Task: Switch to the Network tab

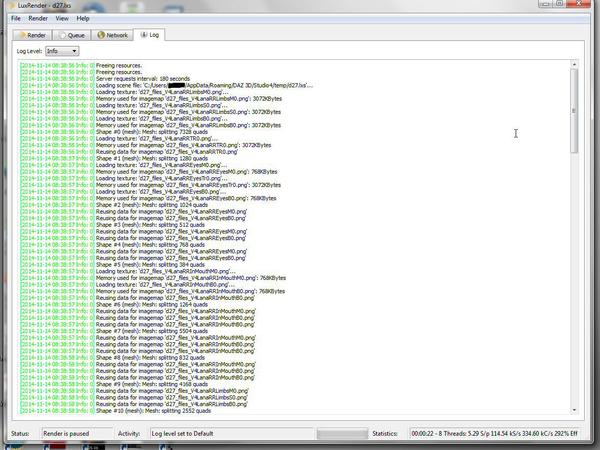Action: coord(112,35)
